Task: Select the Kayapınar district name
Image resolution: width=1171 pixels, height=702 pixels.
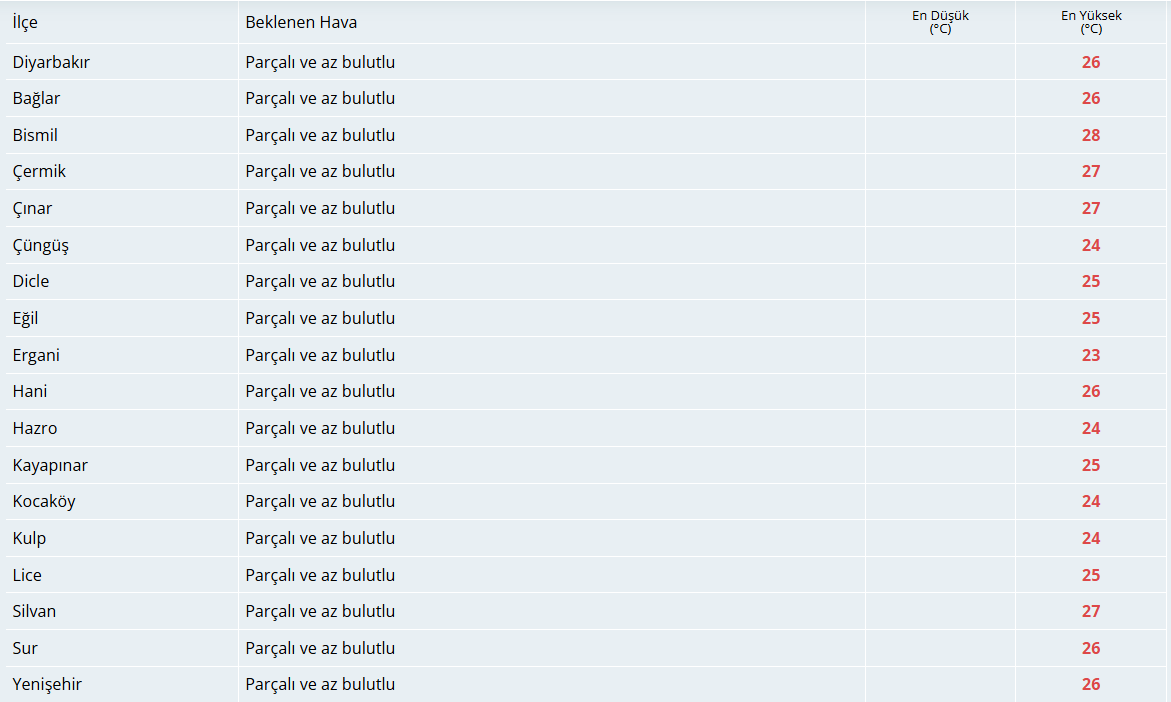Action: coord(50,465)
